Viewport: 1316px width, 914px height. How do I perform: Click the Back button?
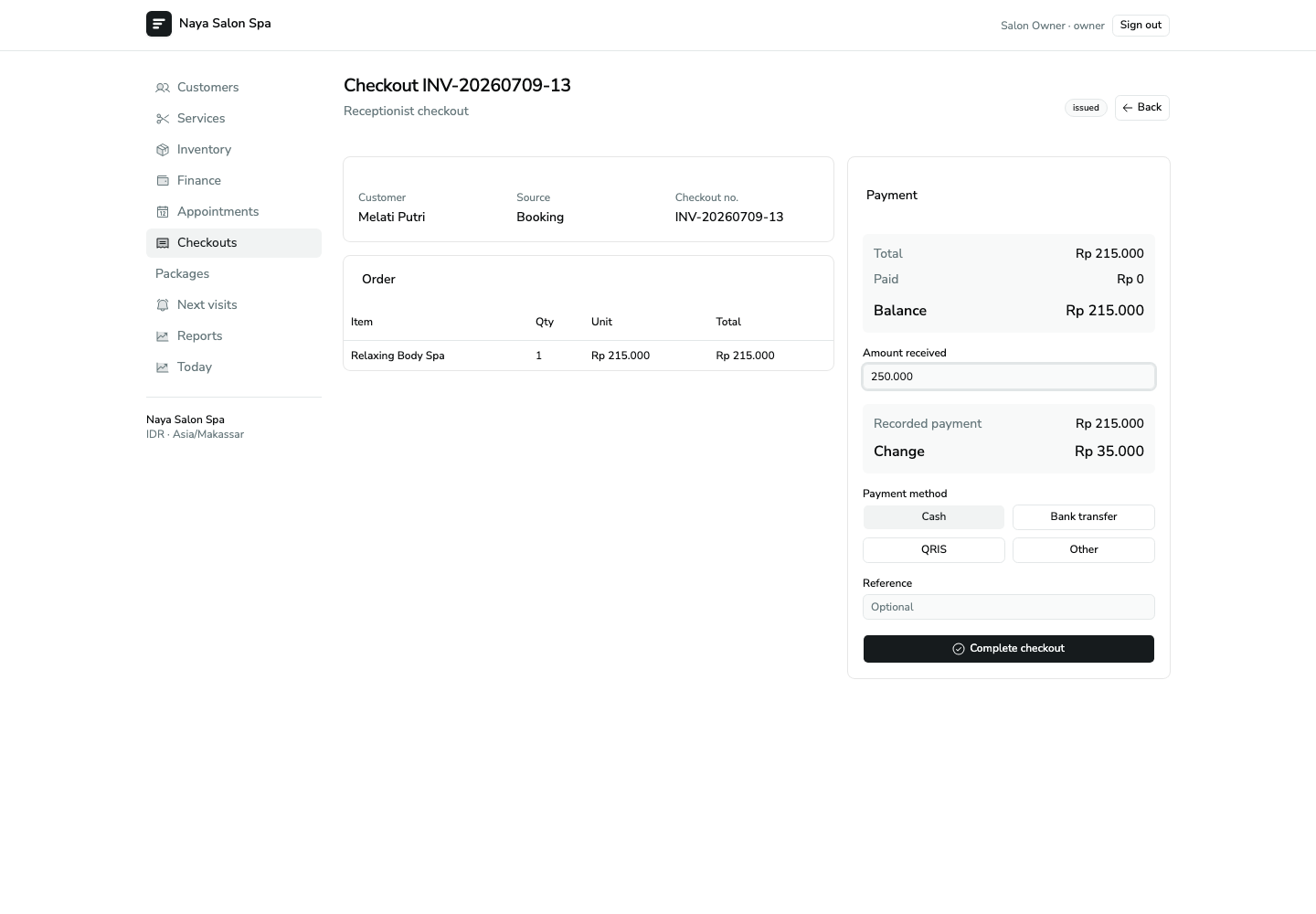click(1142, 108)
